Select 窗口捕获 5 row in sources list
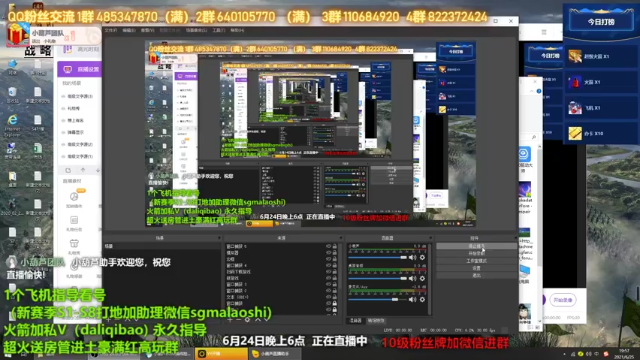The height and width of the screenshot is (360, 640). pyautogui.click(x=282, y=247)
